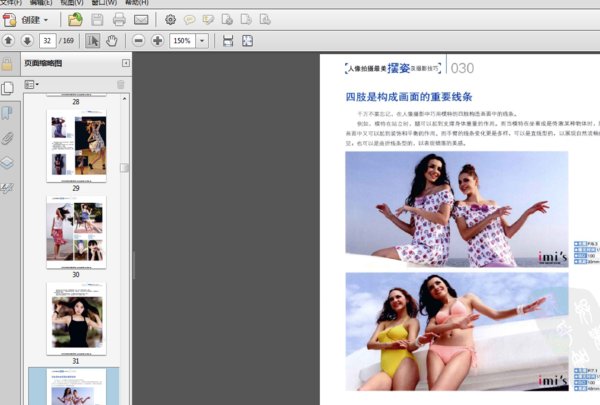Open the attachments paperclip panel

8,137
